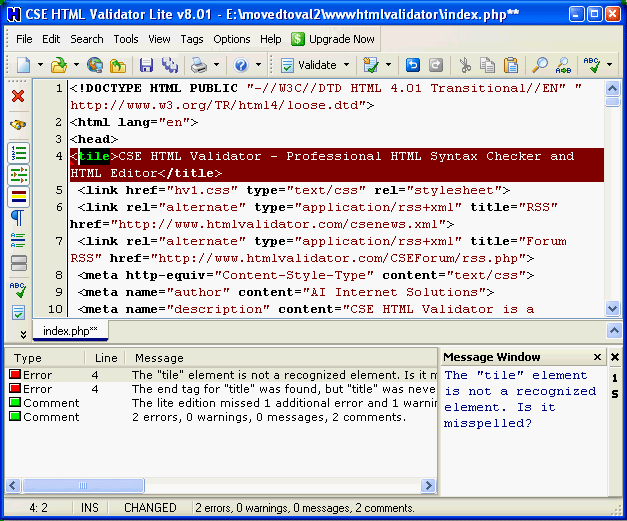Click the Message column header
Viewport: 627px width, 521px height.
click(282, 358)
